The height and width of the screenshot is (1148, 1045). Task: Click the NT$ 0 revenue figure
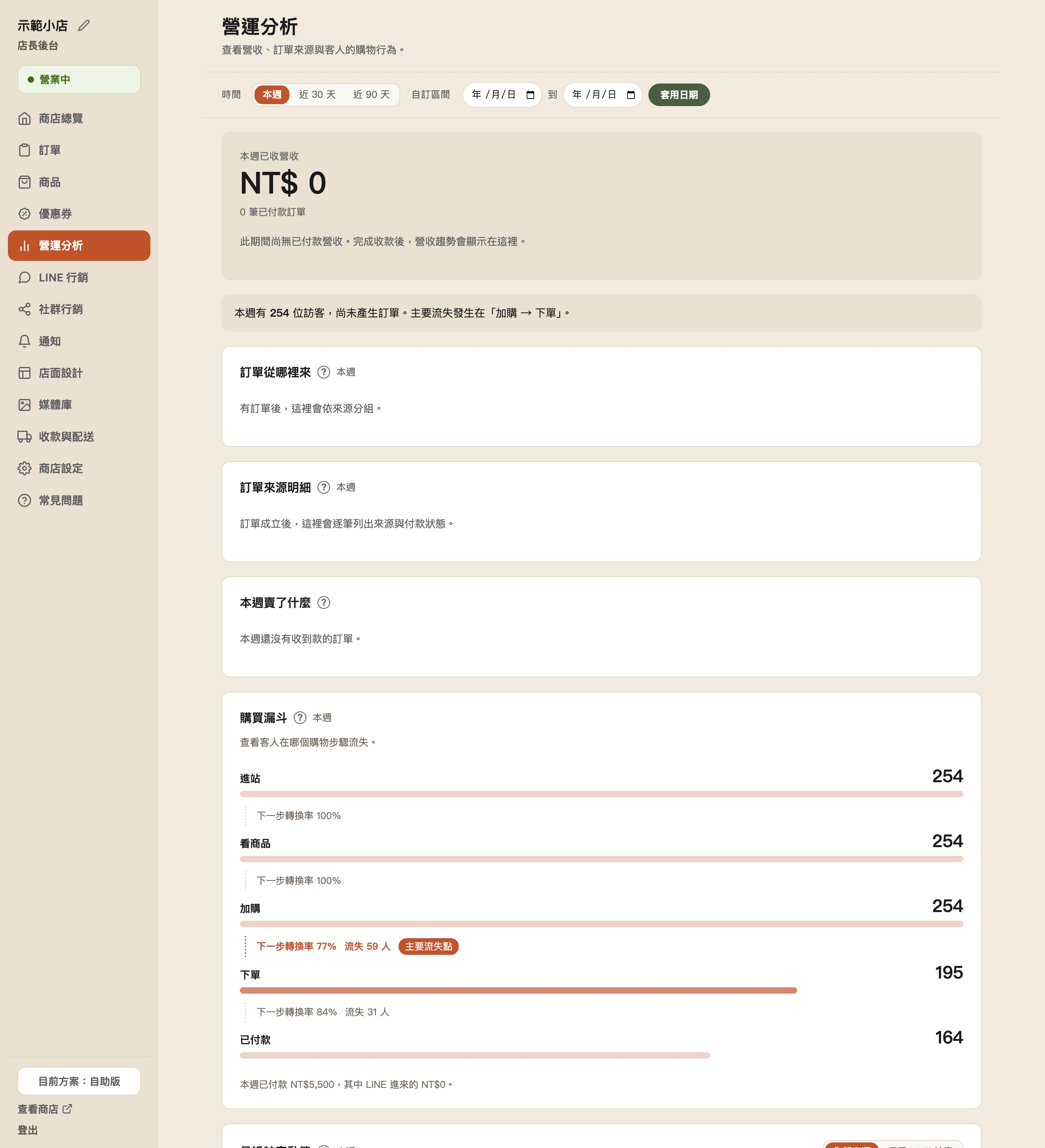coord(283,183)
